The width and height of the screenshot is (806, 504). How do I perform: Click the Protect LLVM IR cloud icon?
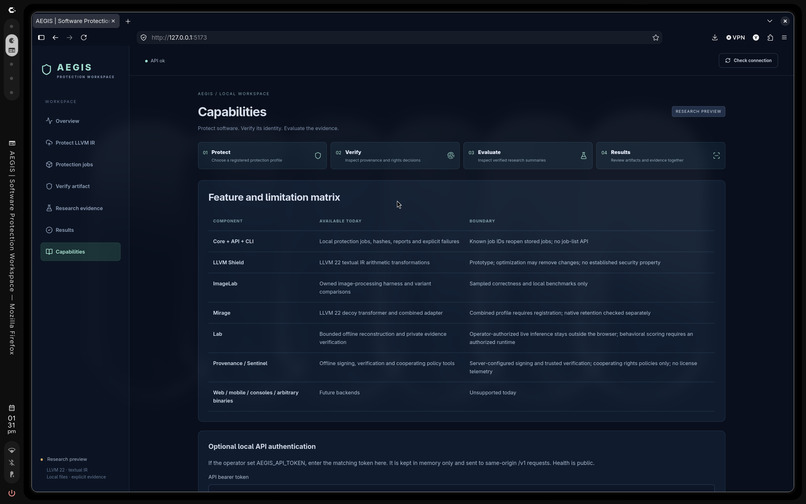coord(49,142)
